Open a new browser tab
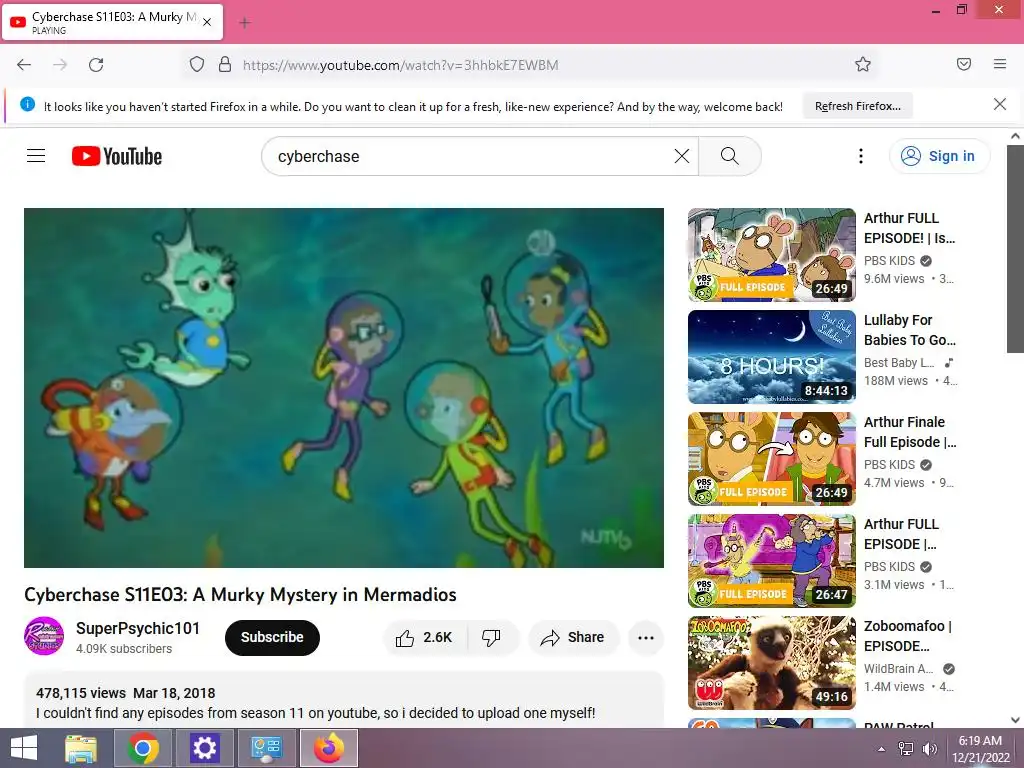The width and height of the screenshot is (1024, 768). [245, 23]
